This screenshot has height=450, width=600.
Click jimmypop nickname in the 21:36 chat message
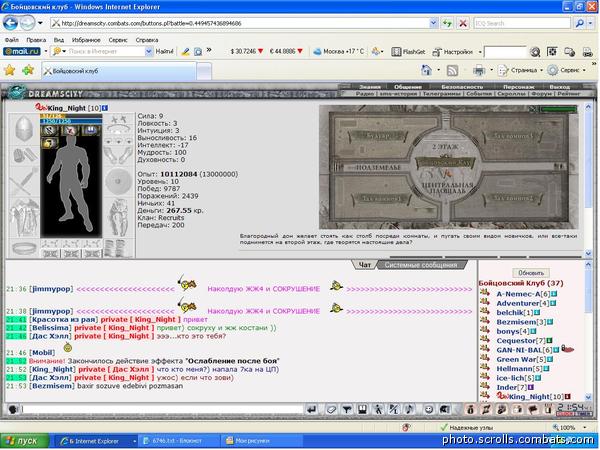click(x=51, y=289)
